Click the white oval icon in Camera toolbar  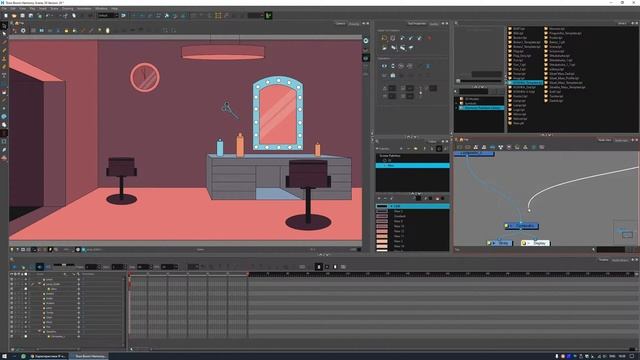coord(108,30)
